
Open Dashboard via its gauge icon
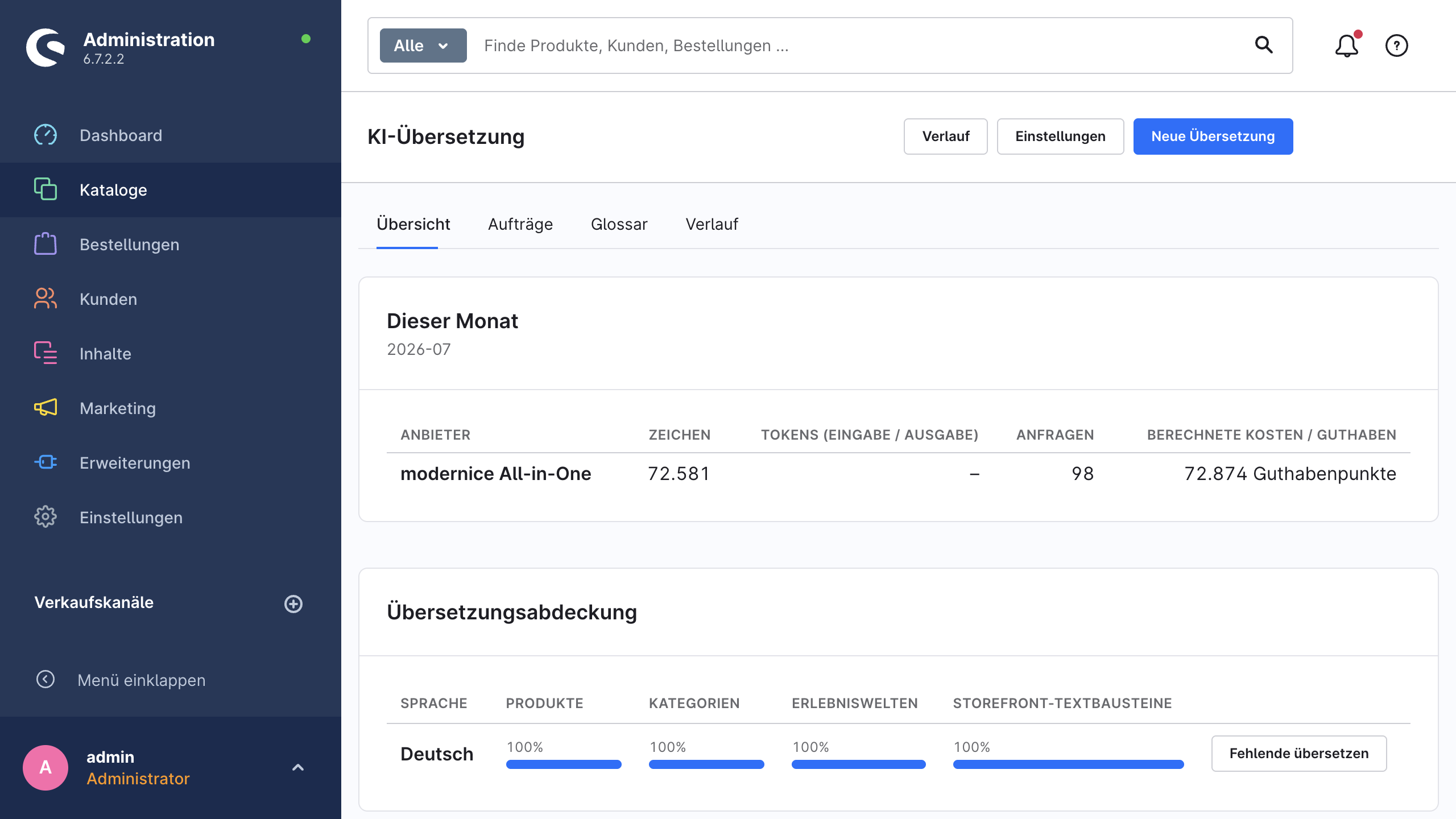coord(45,135)
